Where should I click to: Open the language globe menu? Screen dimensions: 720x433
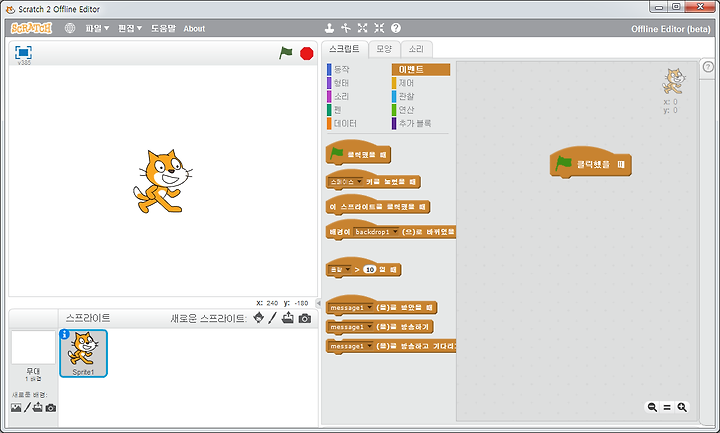coord(70,28)
